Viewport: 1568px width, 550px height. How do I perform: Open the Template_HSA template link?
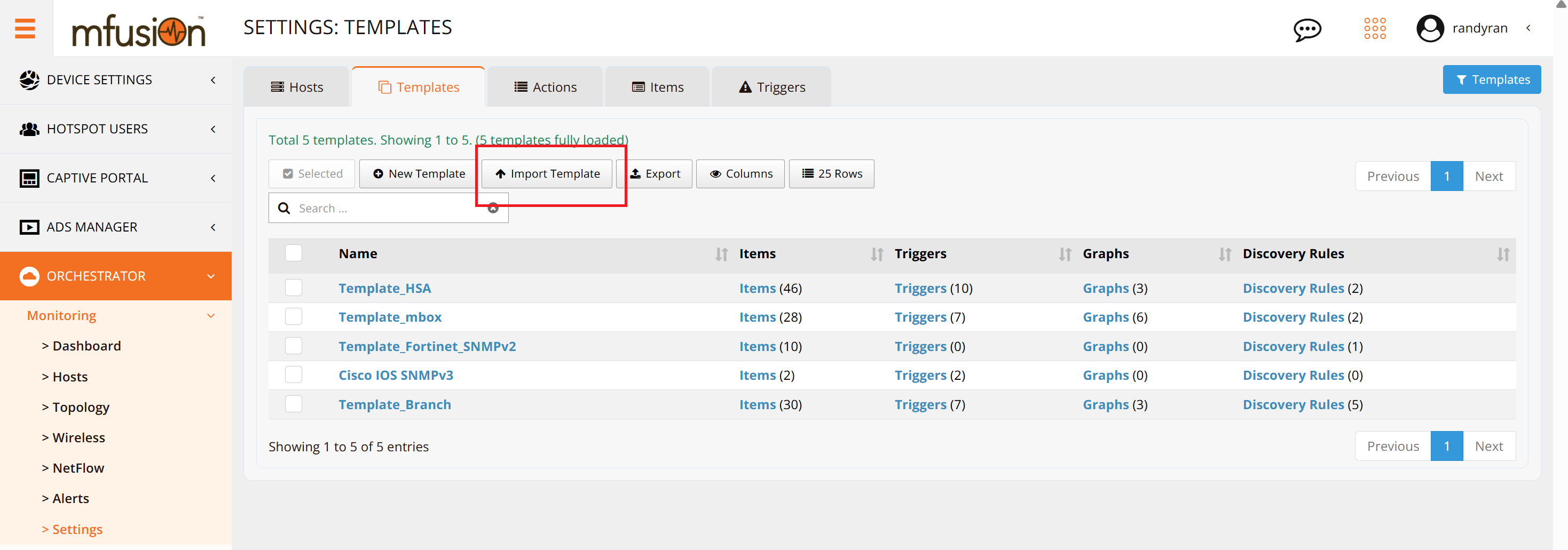click(x=385, y=289)
